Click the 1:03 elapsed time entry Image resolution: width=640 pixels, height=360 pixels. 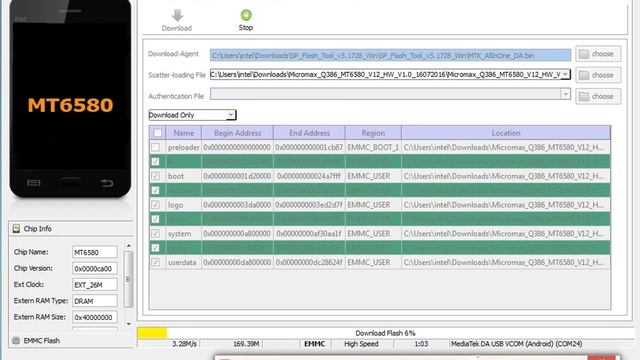pos(421,344)
